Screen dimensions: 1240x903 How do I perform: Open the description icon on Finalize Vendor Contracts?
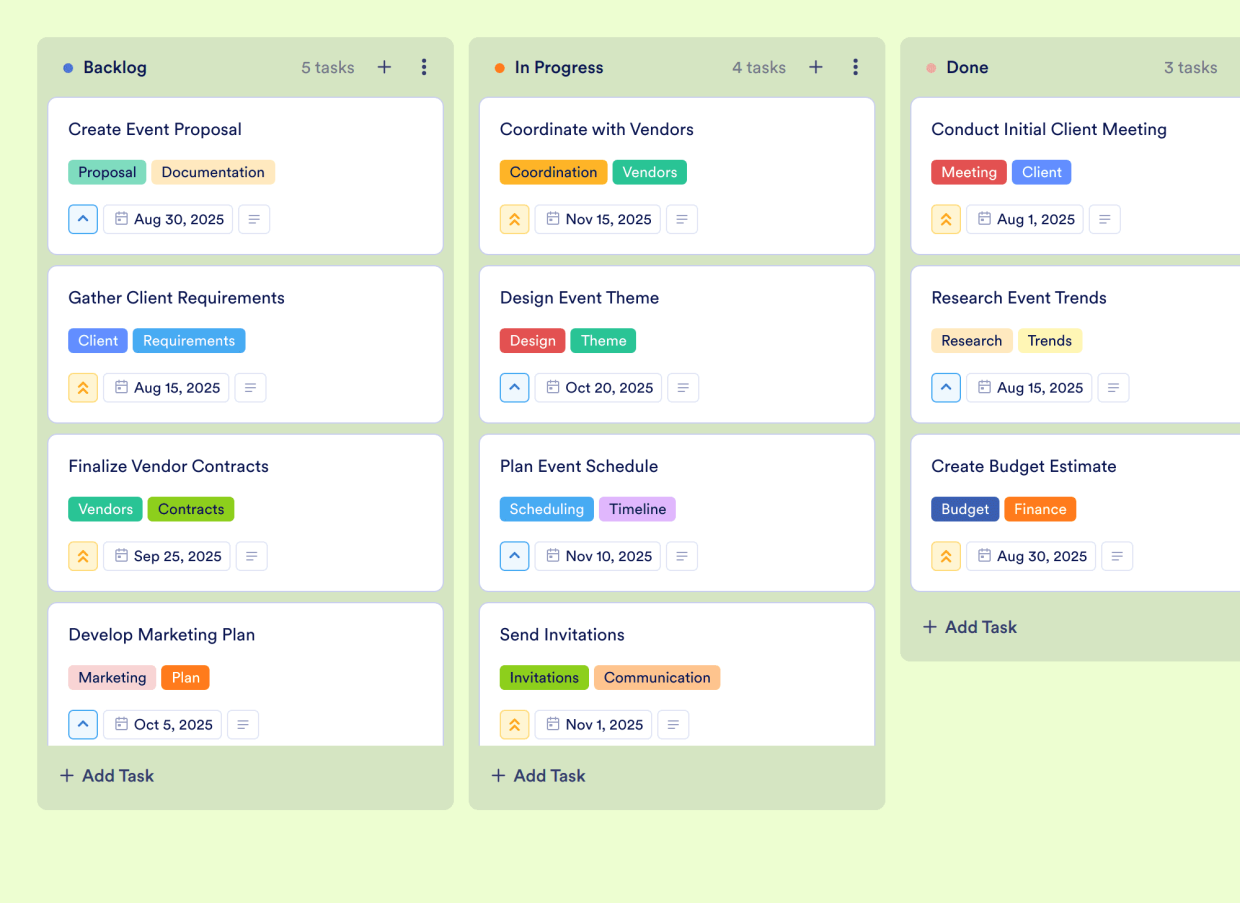pyautogui.click(x=251, y=556)
